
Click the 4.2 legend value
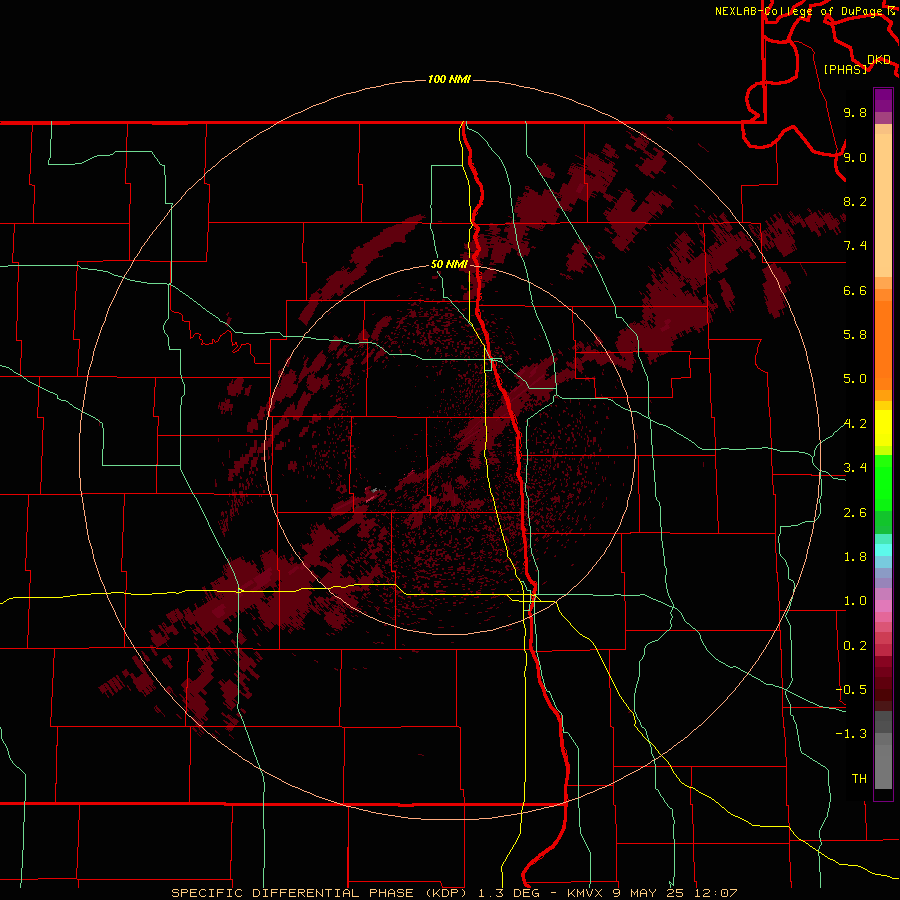tap(855, 424)
